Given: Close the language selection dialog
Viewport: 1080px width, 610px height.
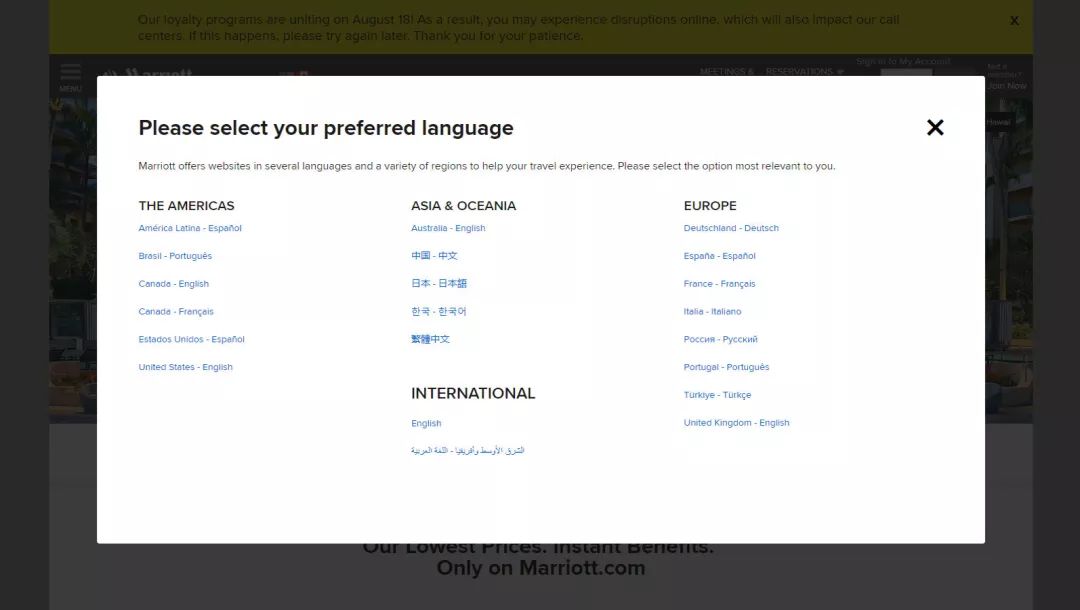Looking at the screenshot, I should click(935, 127).
